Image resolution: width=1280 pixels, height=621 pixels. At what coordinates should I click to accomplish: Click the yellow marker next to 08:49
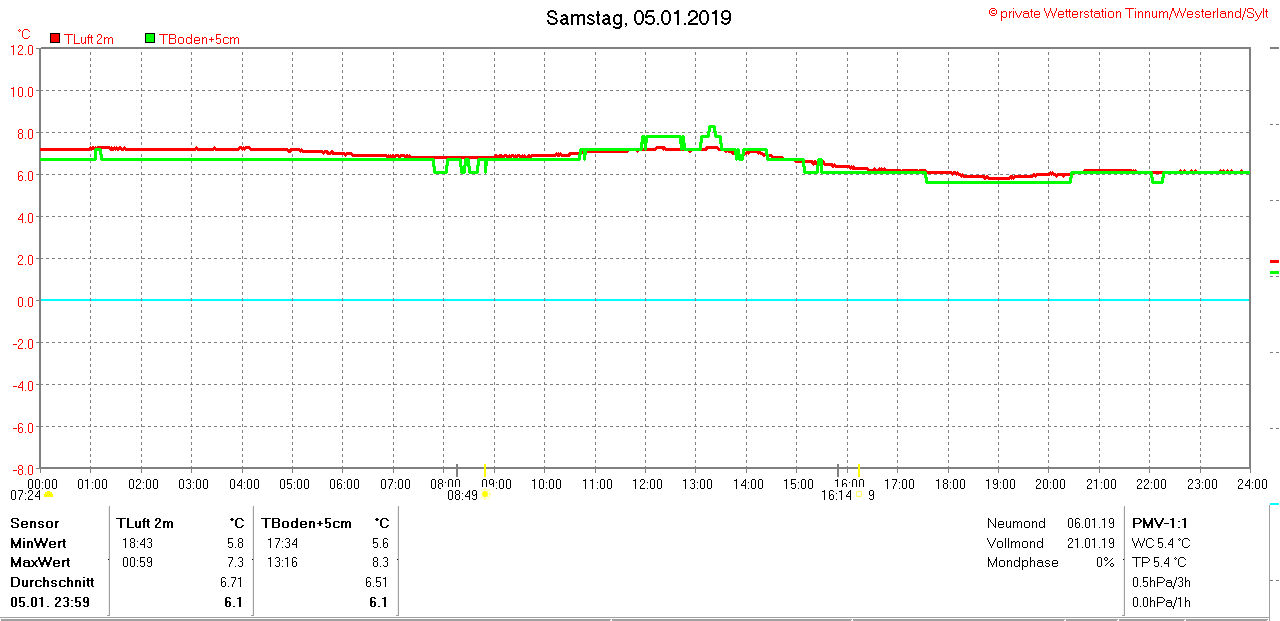pyautogui.click(x=485, y=494)
